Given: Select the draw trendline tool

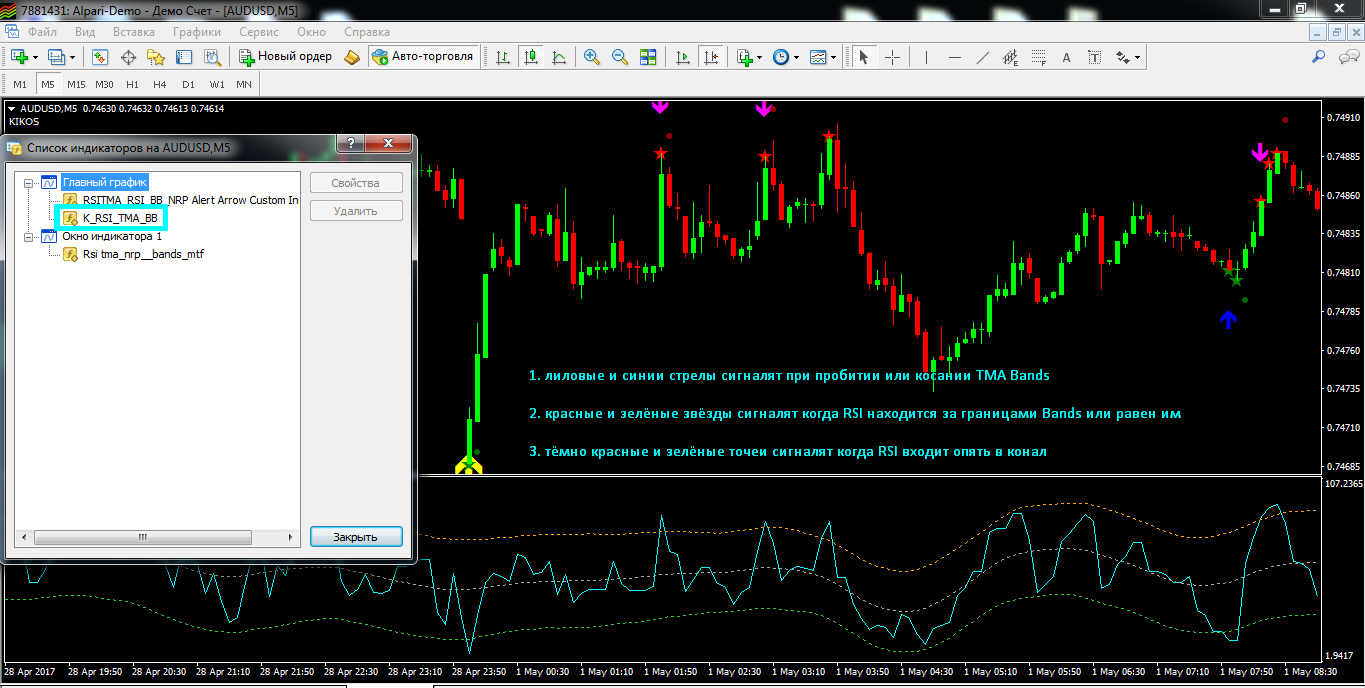Looking at the screenshot, I should tap(984, 57).
